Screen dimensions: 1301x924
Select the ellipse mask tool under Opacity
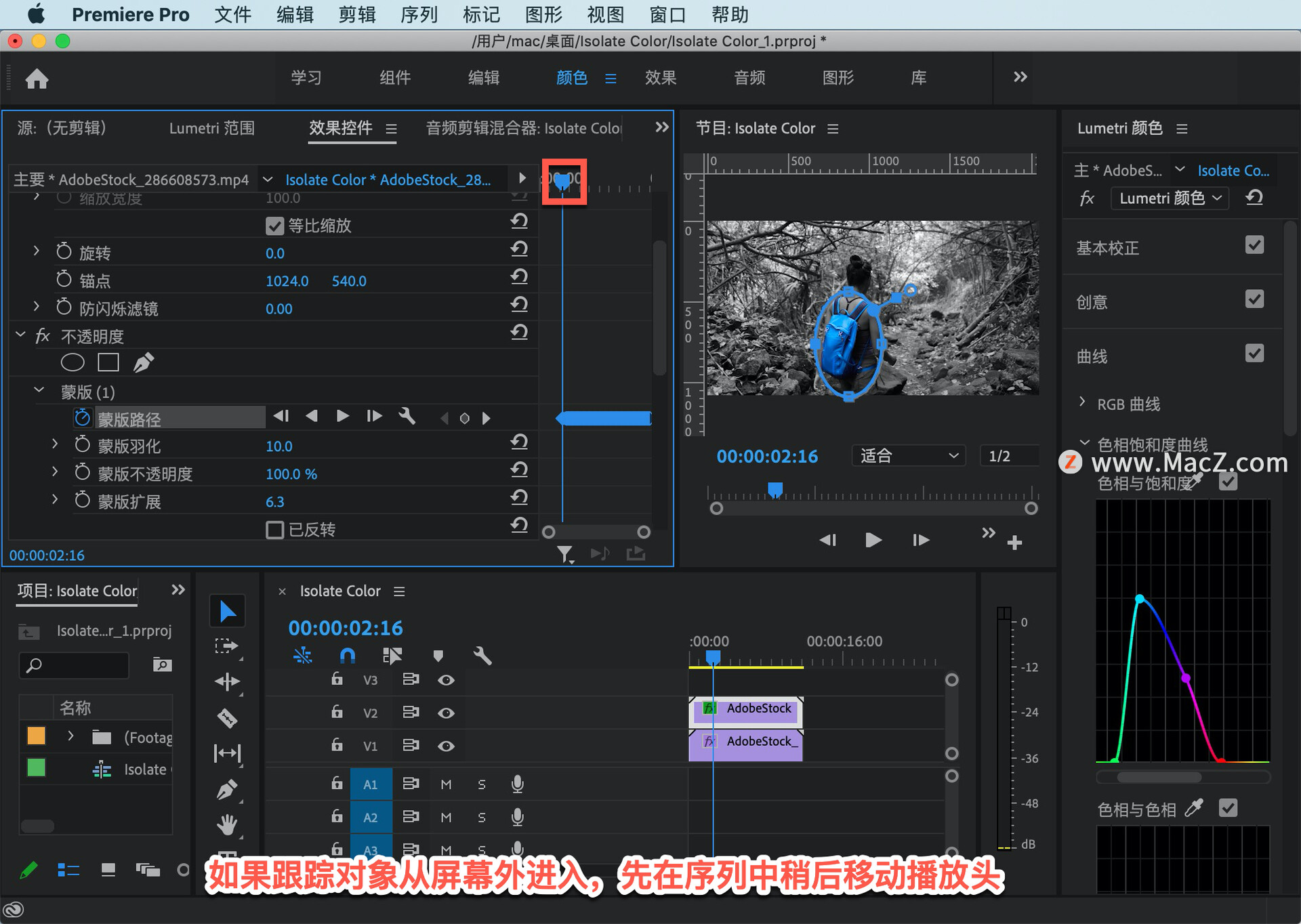(x=73, y=363)
